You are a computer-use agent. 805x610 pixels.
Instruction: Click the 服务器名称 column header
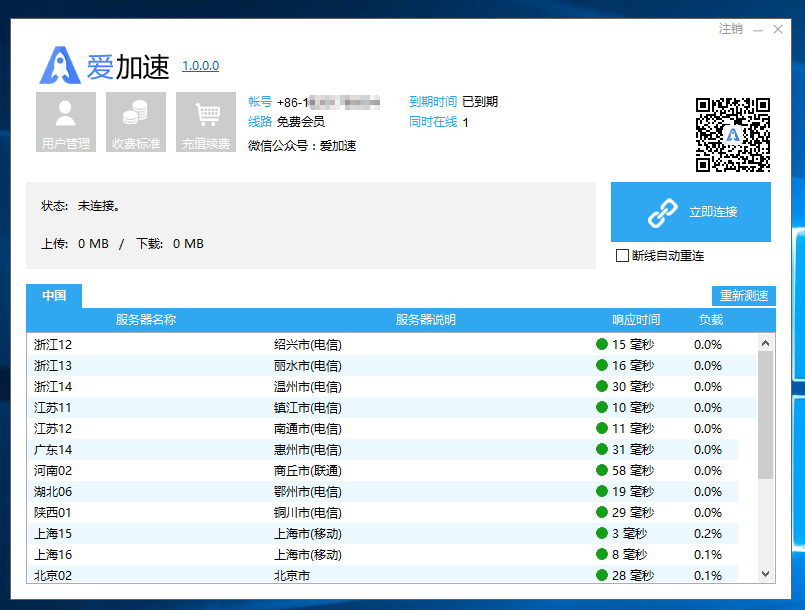(145, 318)
